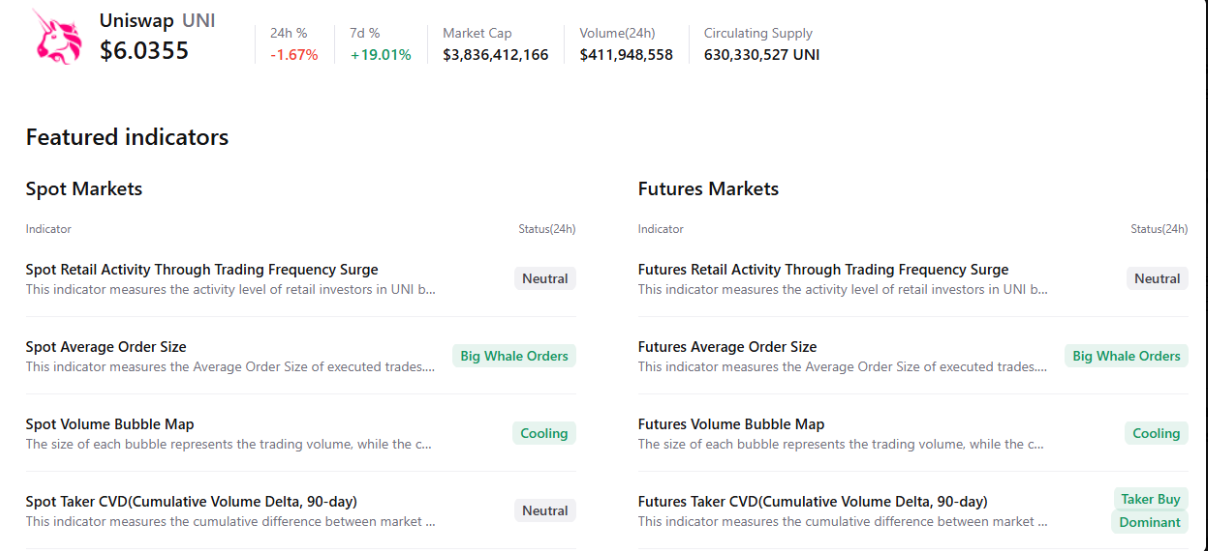
Task: Click the Neutral badge for Spot Taker CVD
Action: pos(545,510)
